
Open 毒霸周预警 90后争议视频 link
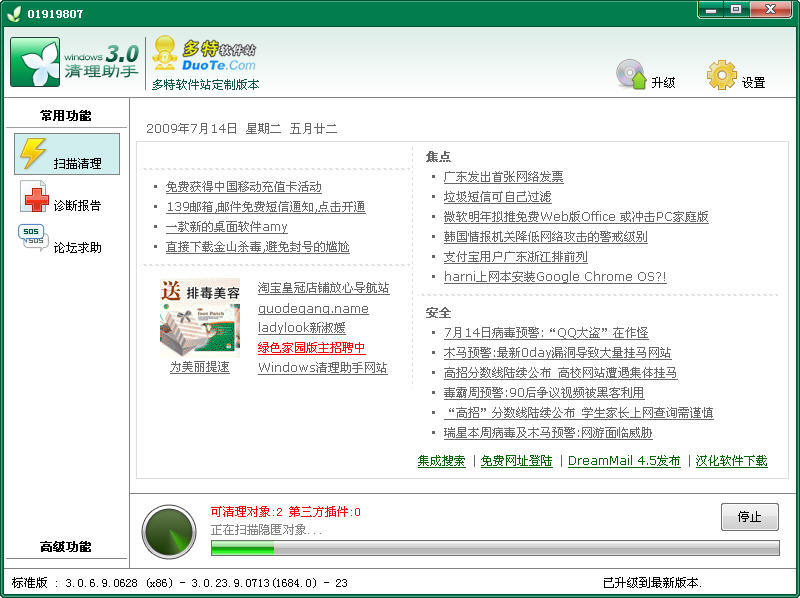click(544, 393)
